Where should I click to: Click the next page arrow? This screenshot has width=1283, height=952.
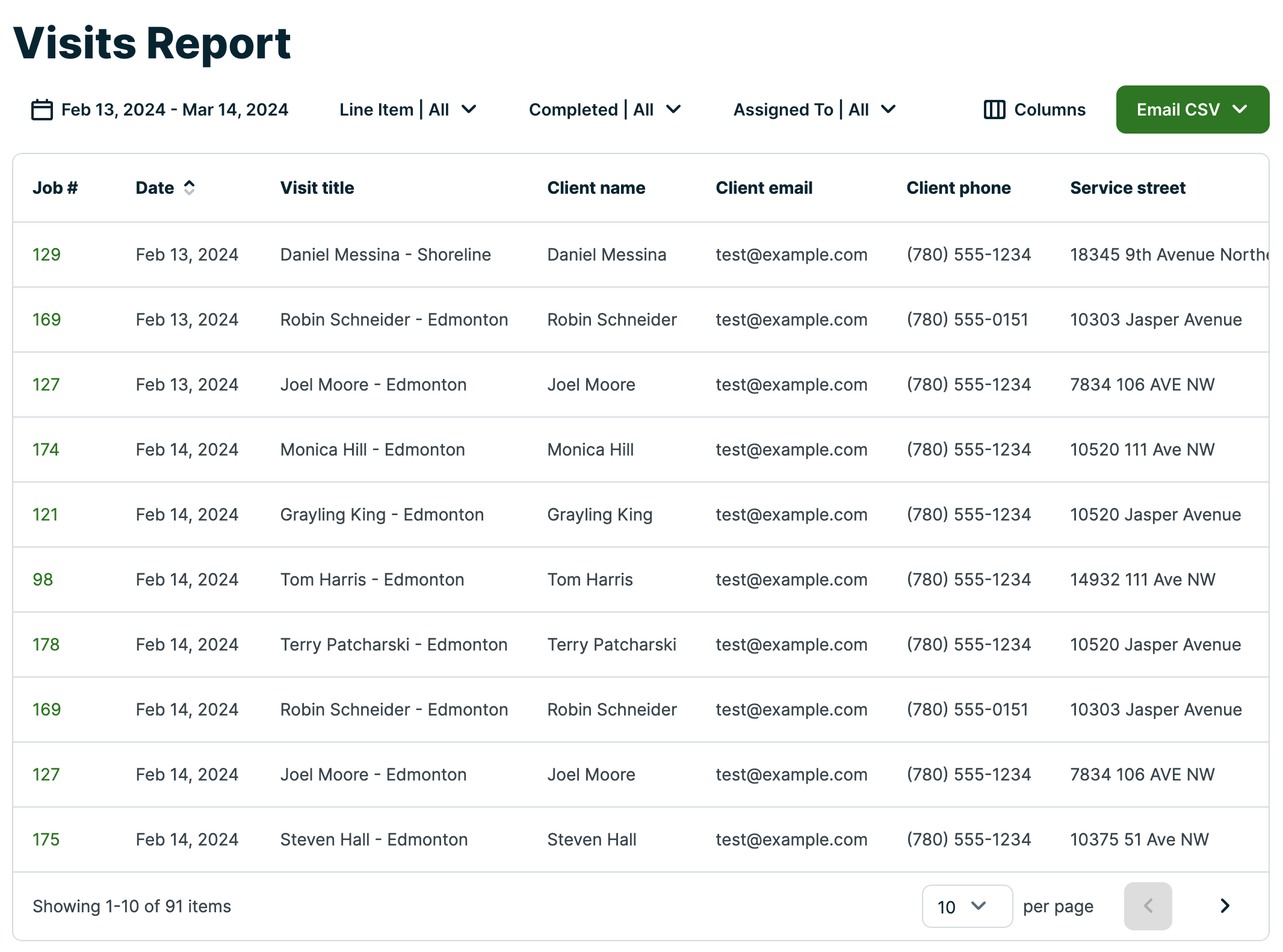1223,906
